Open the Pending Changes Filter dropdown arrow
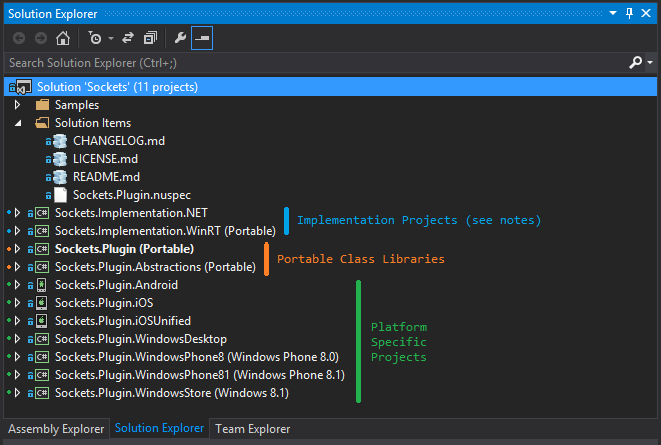Viewport: 661px width, 445px height. tap(111, 38)
